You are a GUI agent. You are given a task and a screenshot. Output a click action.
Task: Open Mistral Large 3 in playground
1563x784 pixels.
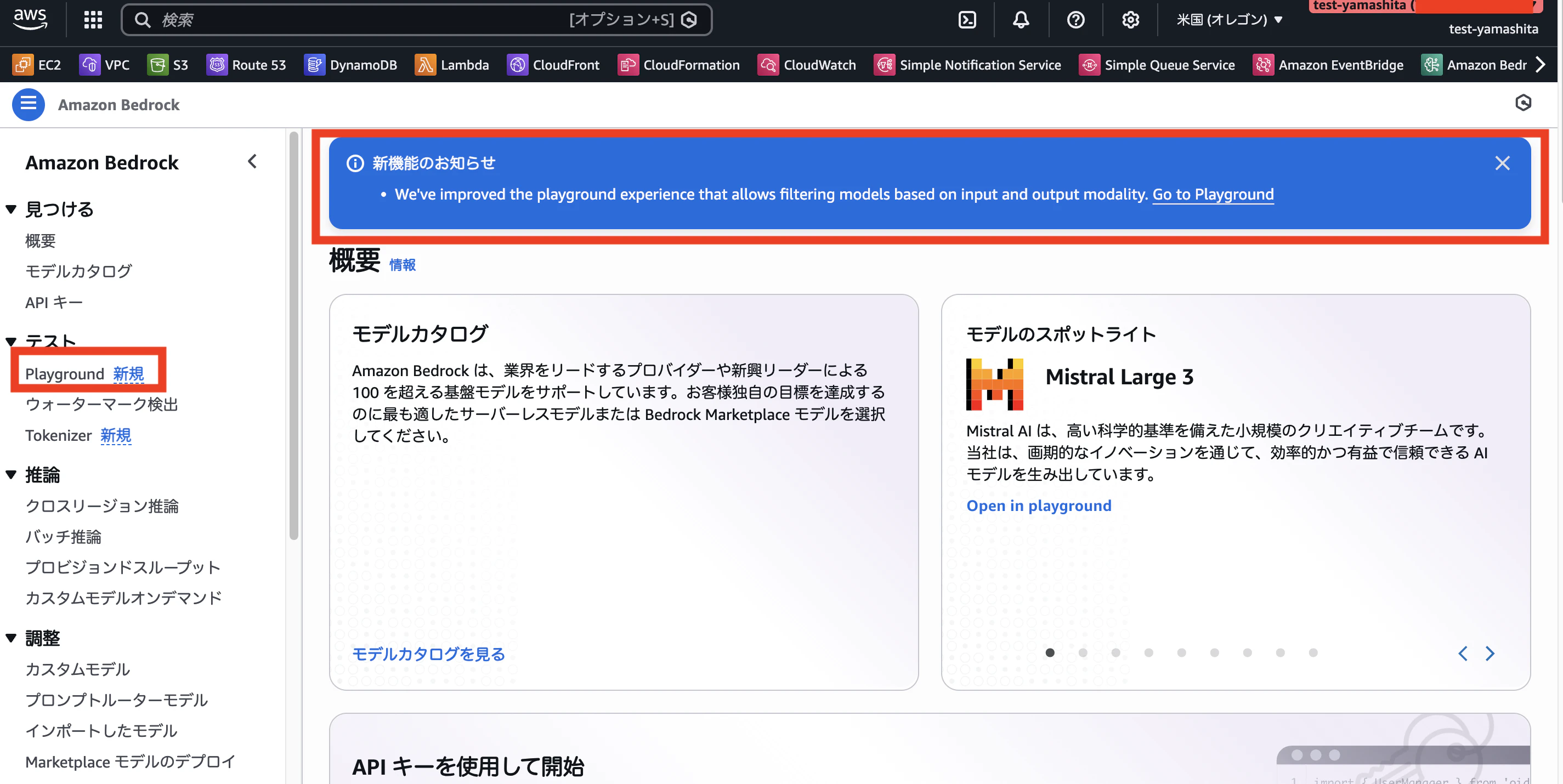click(1039, 505)
